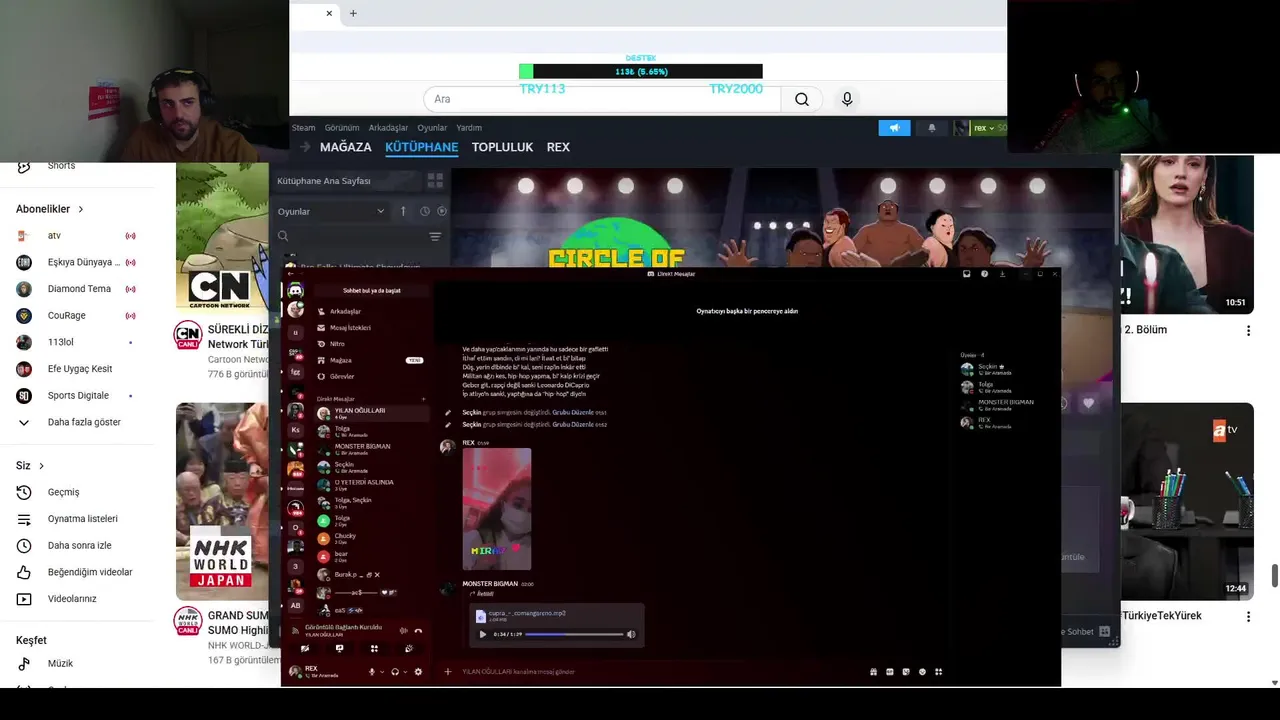
Task: Open 'Tolga, Seçkin' group conversation
Action: point(372,502)
